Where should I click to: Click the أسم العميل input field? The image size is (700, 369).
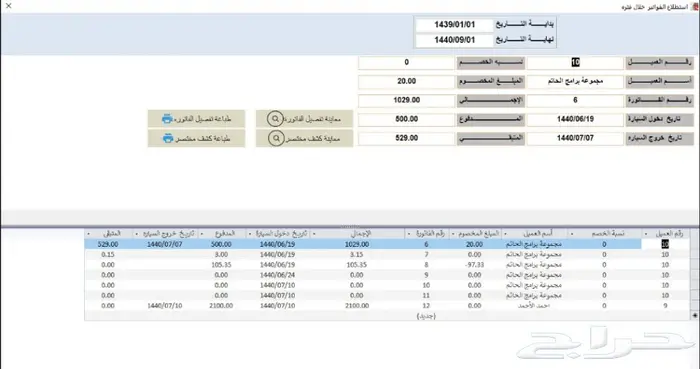tap(575, 82)
